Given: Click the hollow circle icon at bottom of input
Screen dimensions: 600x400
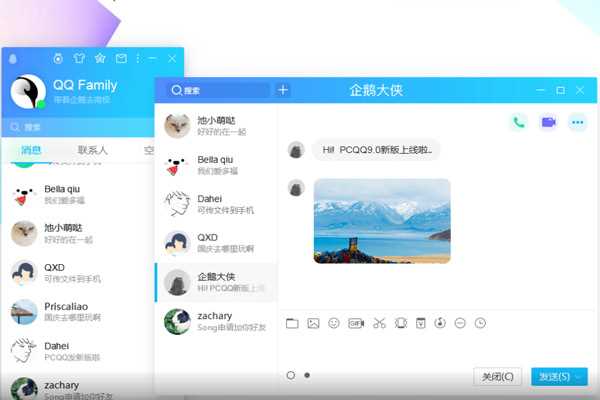Looking at the screenshot, I should (x=291, y=376).
